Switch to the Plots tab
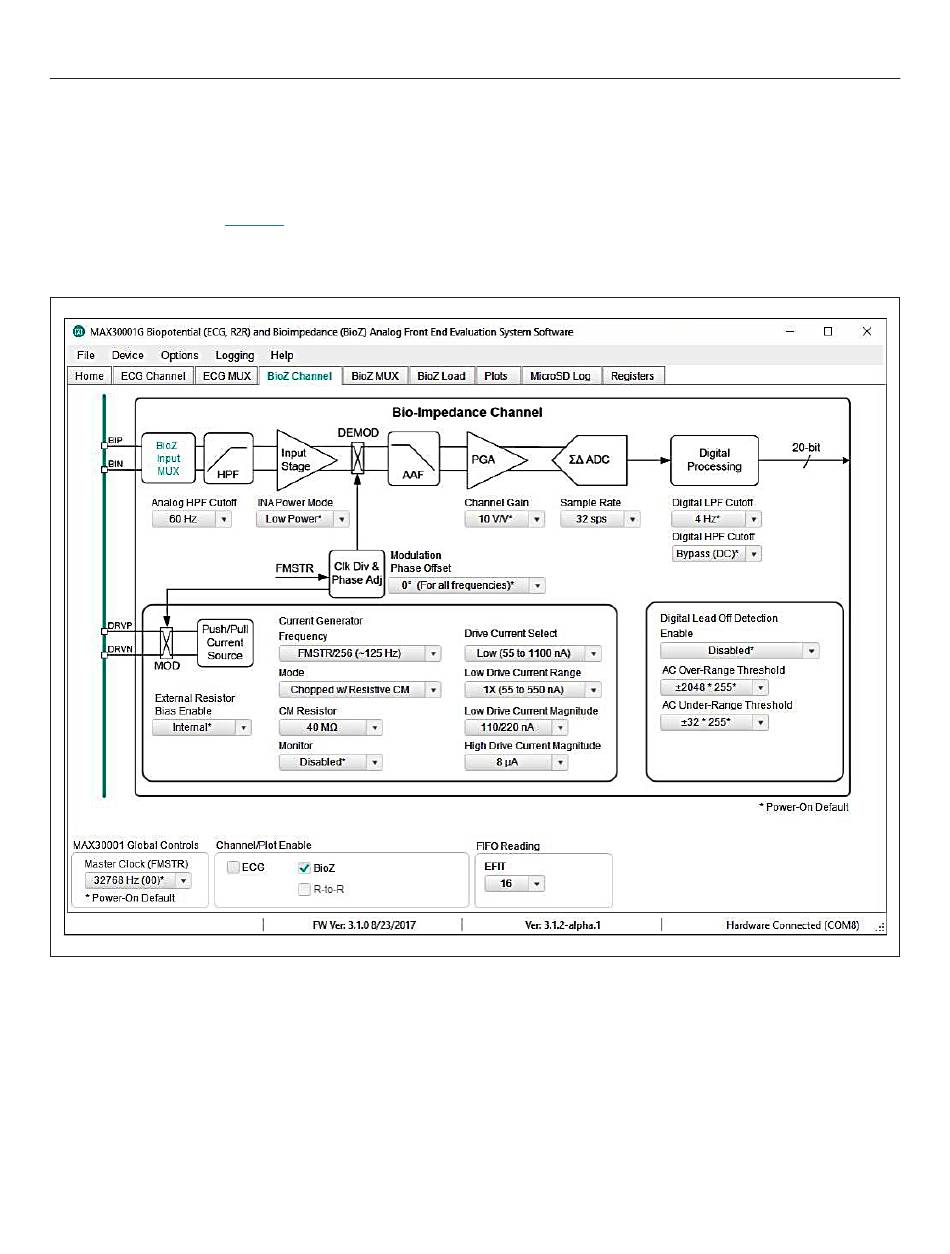Viewport: 950px width, 1254px height. (x=496, y=376)
